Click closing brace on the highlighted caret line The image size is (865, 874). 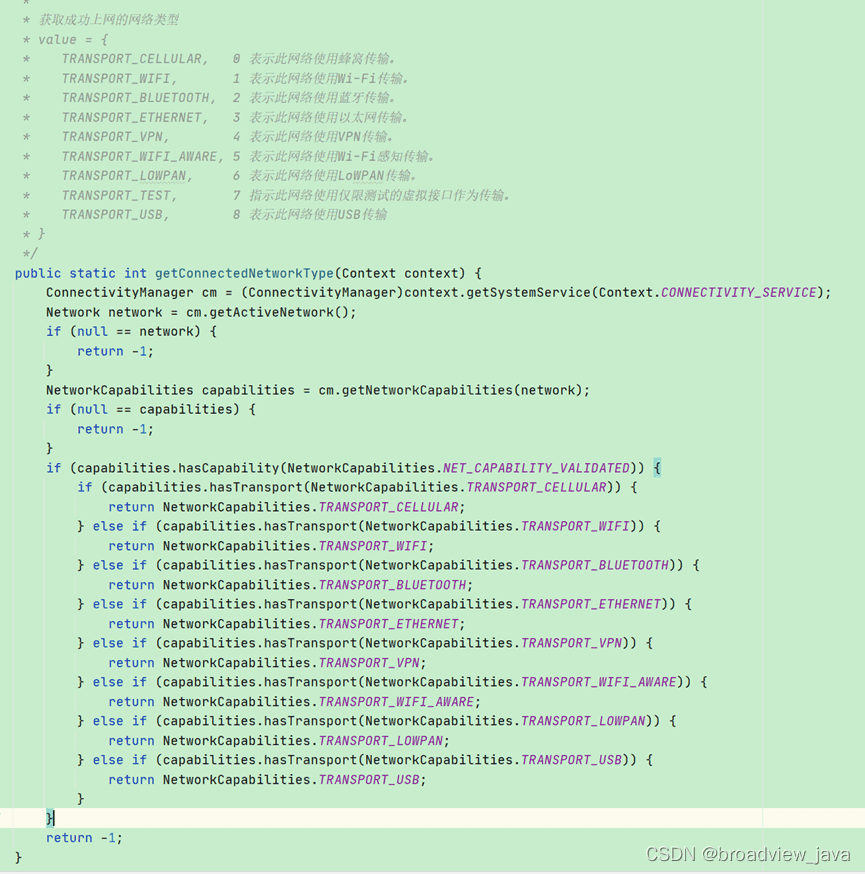point(50,818)
